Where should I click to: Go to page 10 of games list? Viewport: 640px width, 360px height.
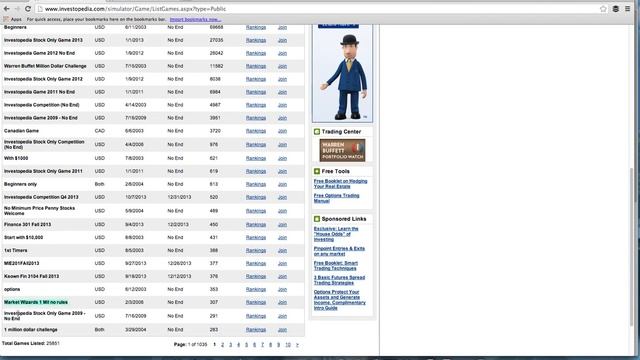(288, 345)
